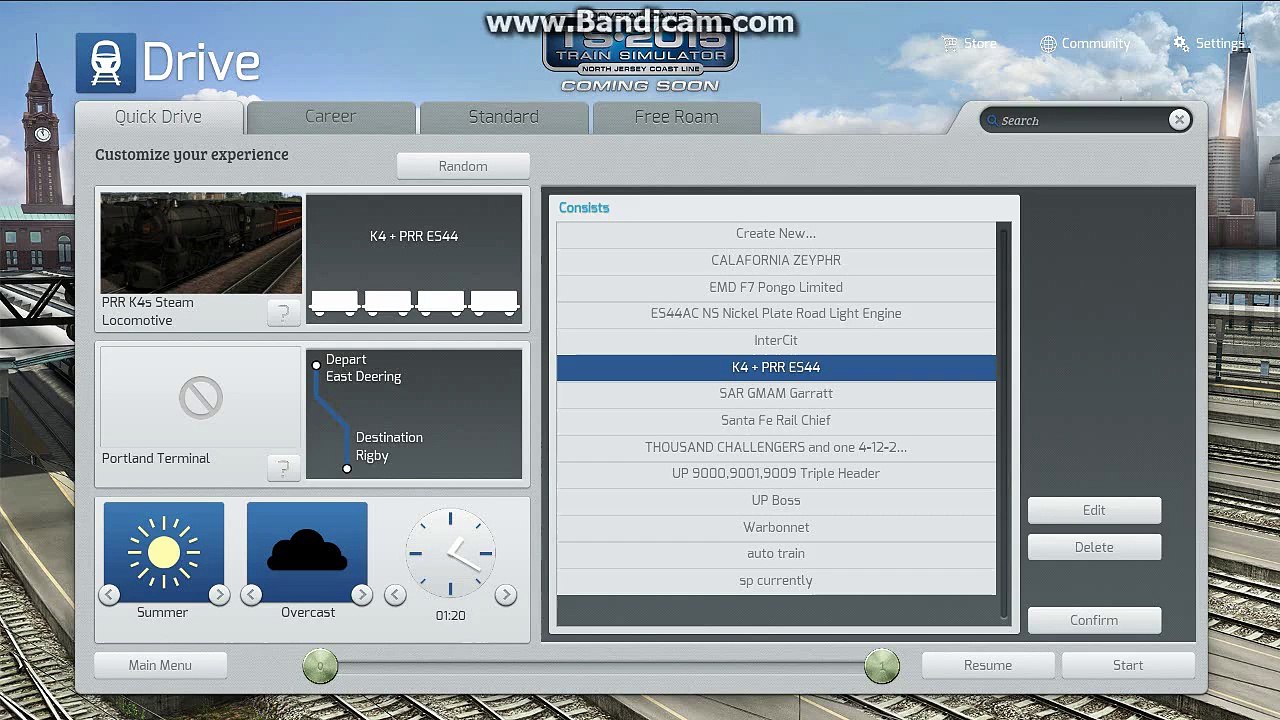Select EMD F7 Pongo Limited consist
The width and height of the screenshot is (1280, 720).
pos(776,287)
